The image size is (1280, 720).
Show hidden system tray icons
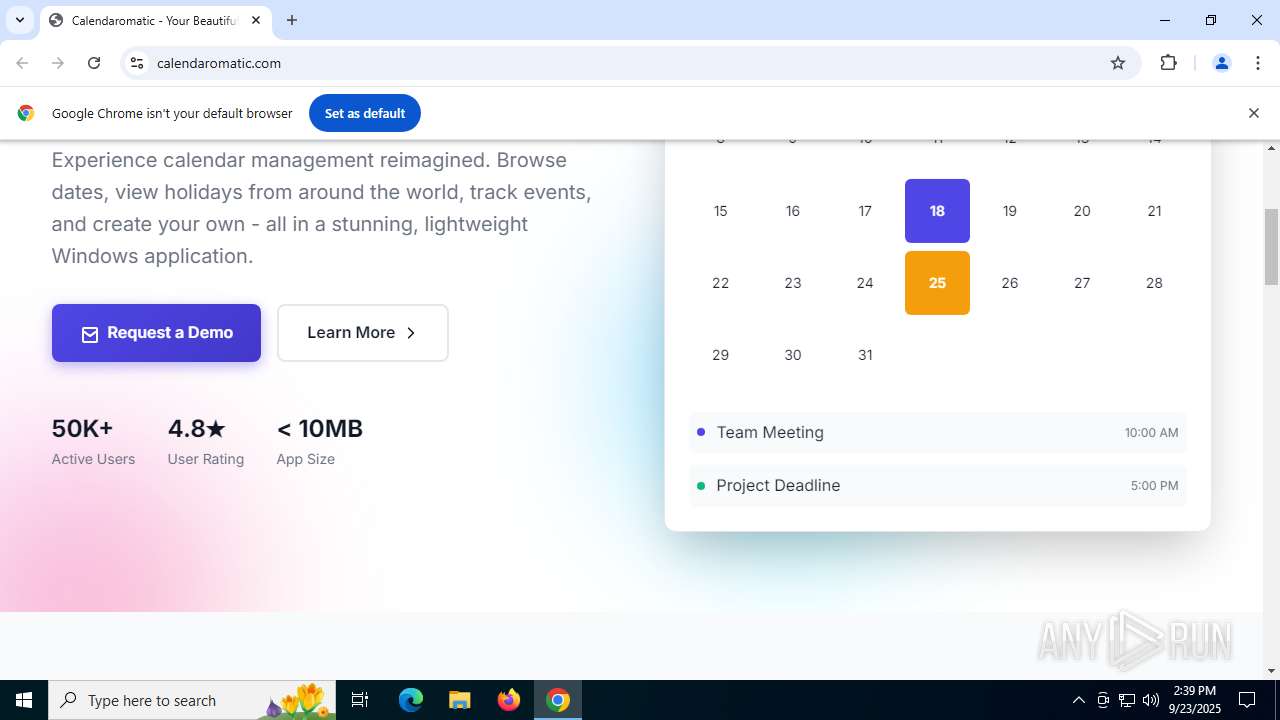point(1078,700)
